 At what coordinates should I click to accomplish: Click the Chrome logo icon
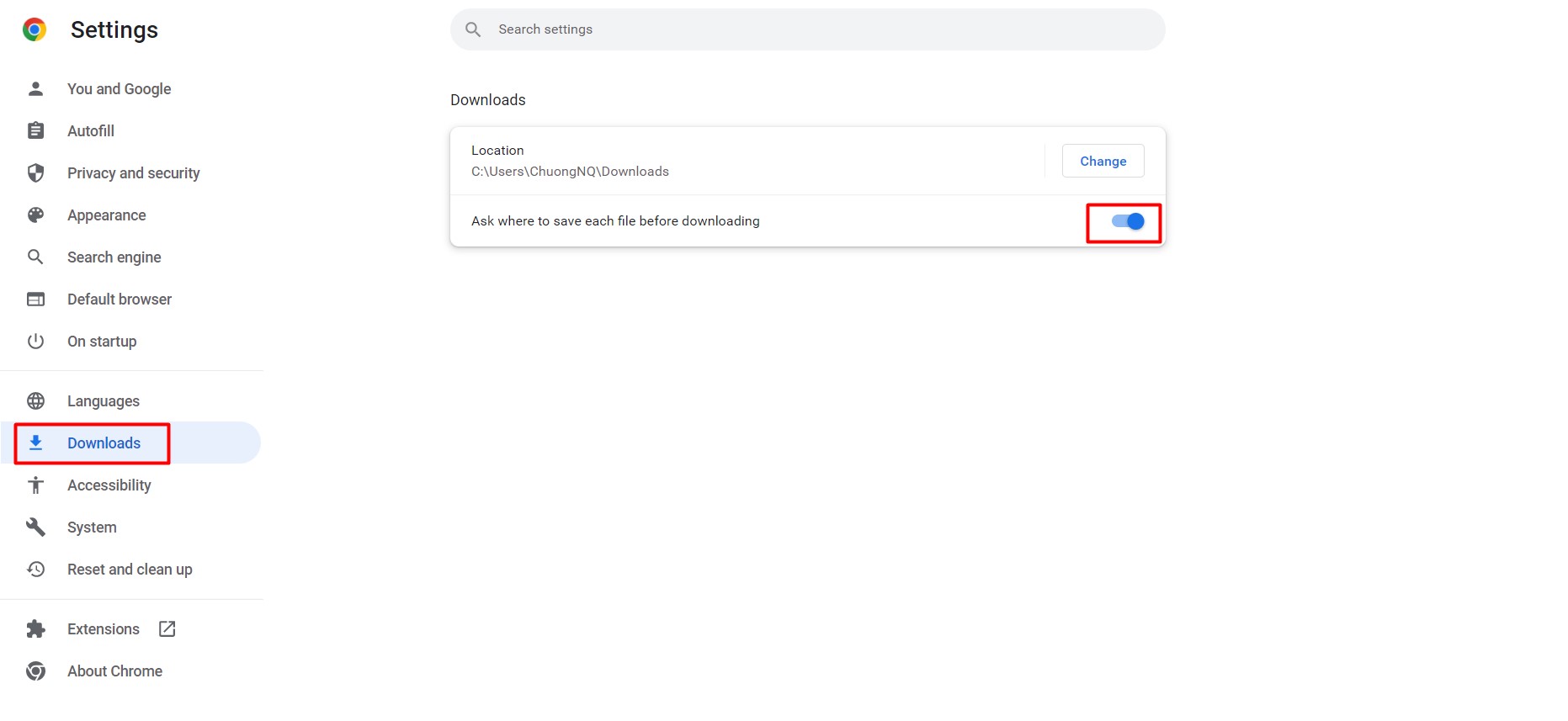click(35, 30)
